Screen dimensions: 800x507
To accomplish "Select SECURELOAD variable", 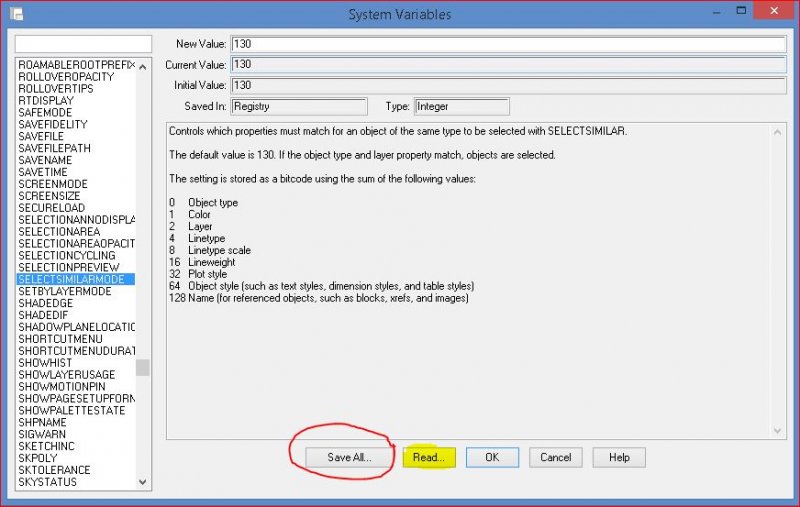I will 52,208.
